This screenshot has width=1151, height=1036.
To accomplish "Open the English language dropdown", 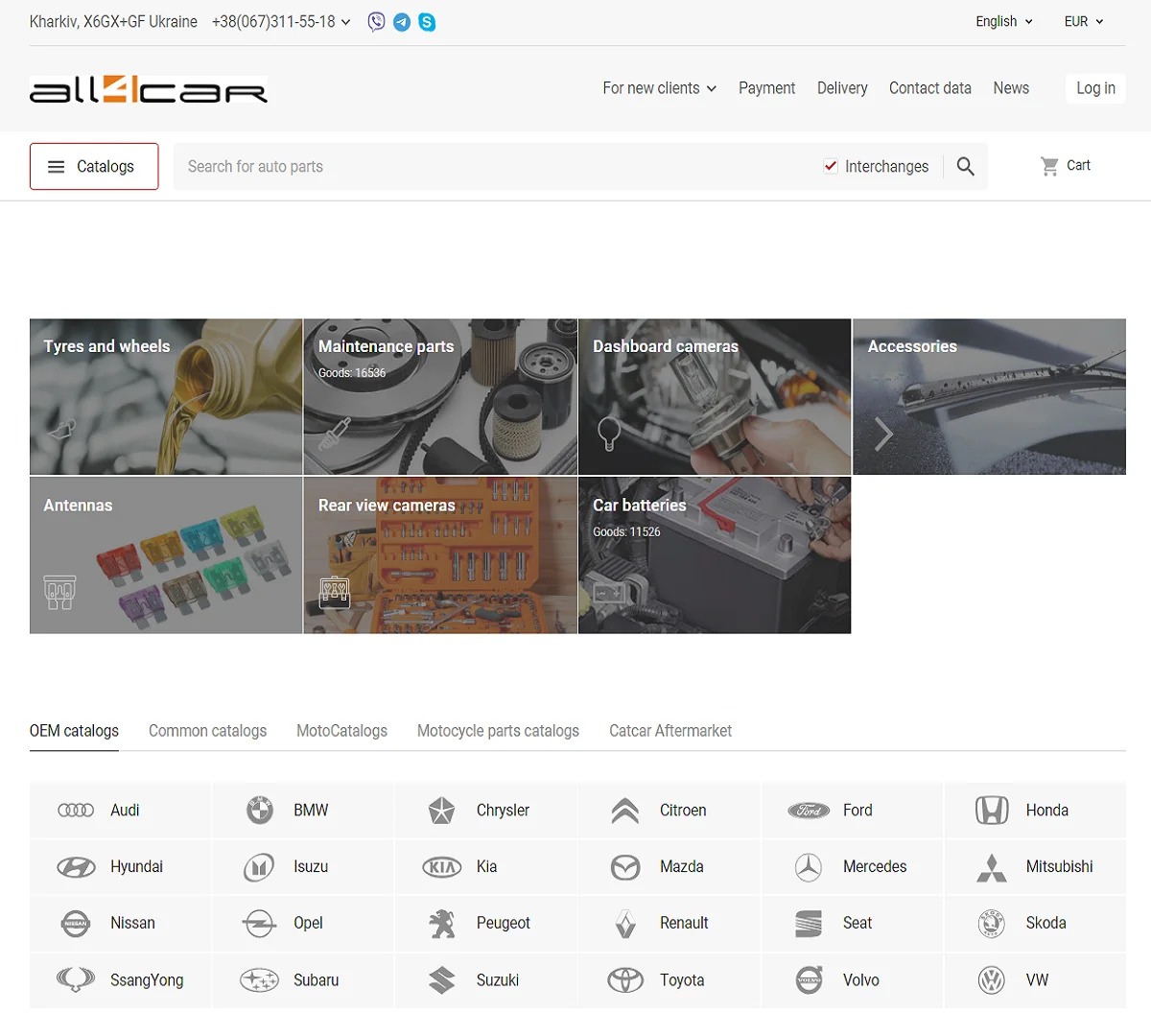I will [x=1003, y=21].
